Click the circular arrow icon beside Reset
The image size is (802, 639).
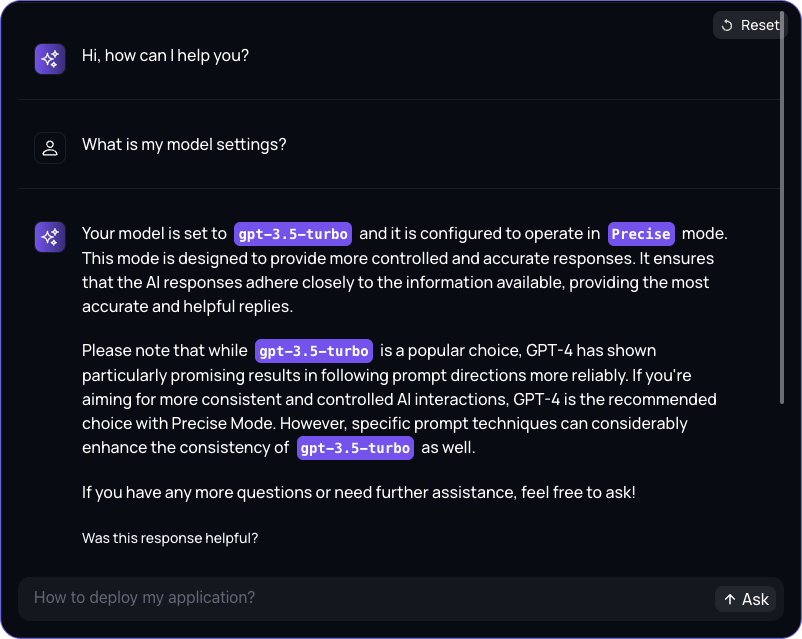(727, 25)
